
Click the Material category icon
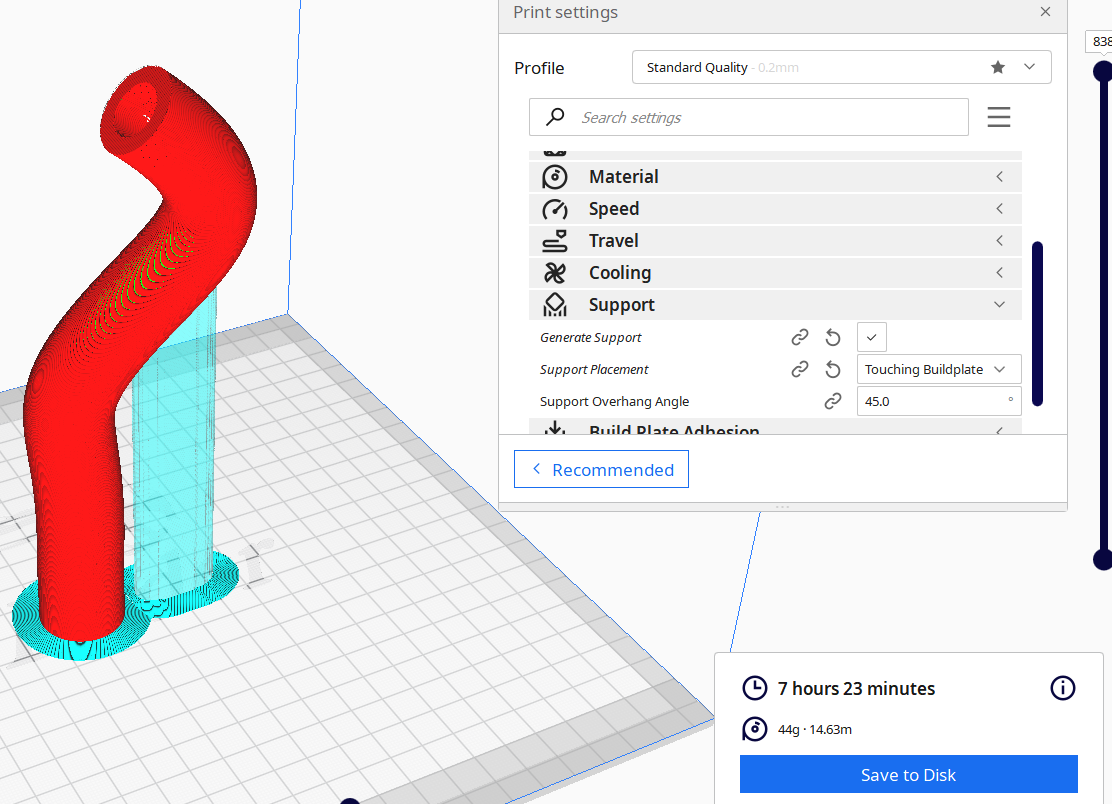coord(555,177)
